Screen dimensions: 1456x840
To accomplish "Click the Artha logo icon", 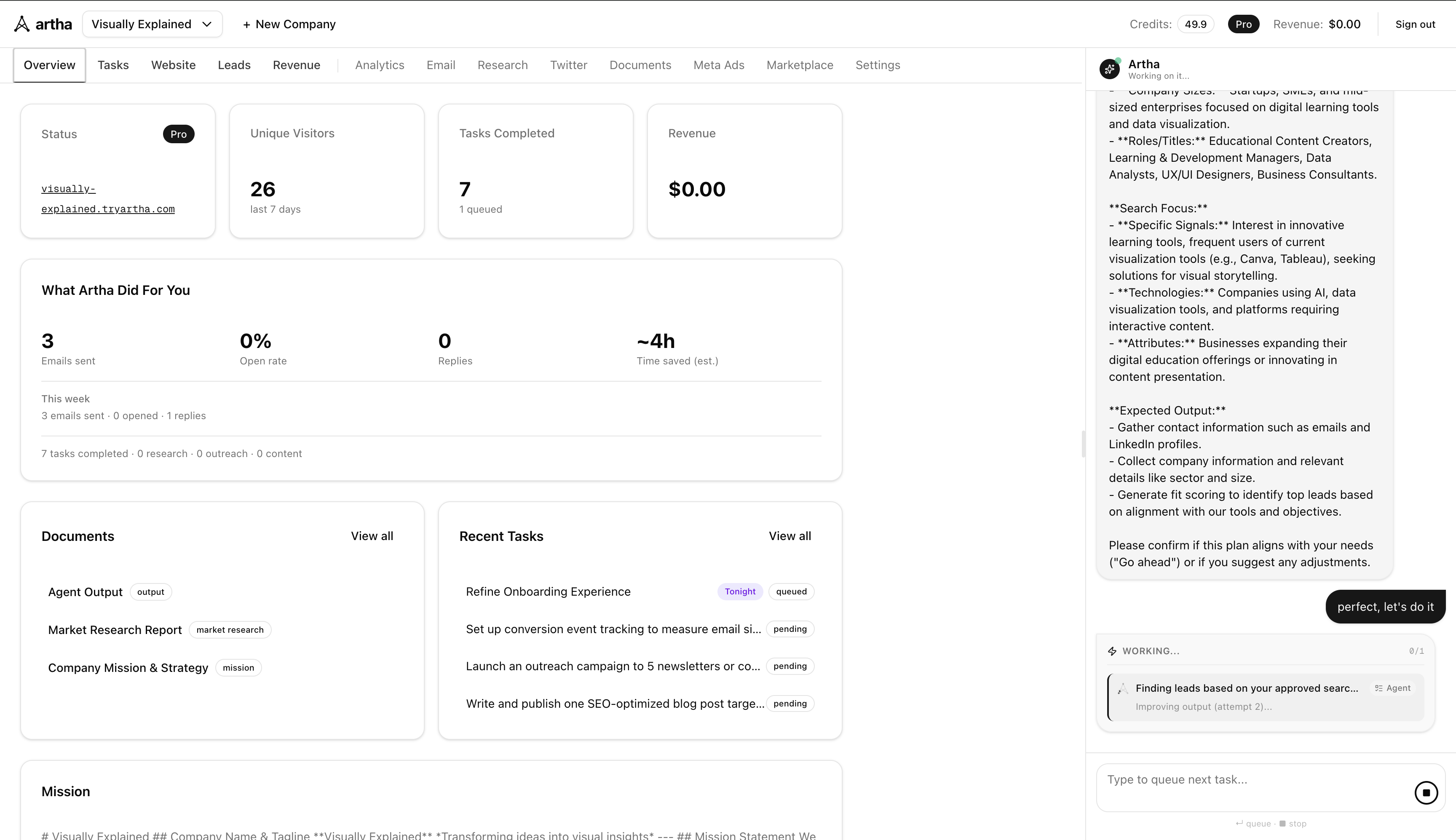I will click(21, 24).
